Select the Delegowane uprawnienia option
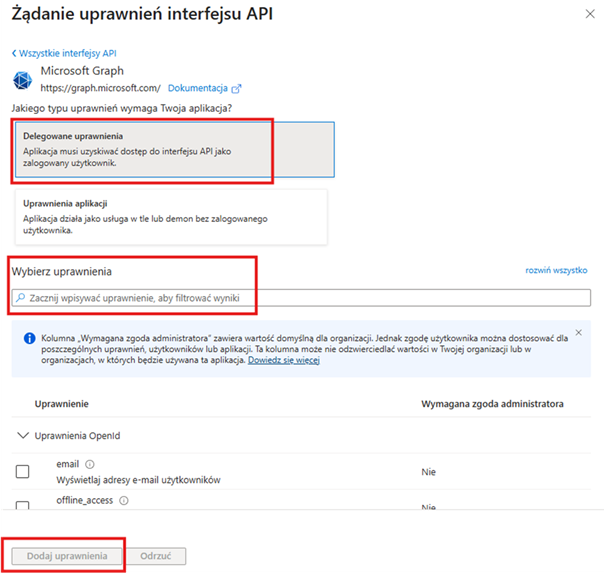604x573 pixels. pos(173,149)
